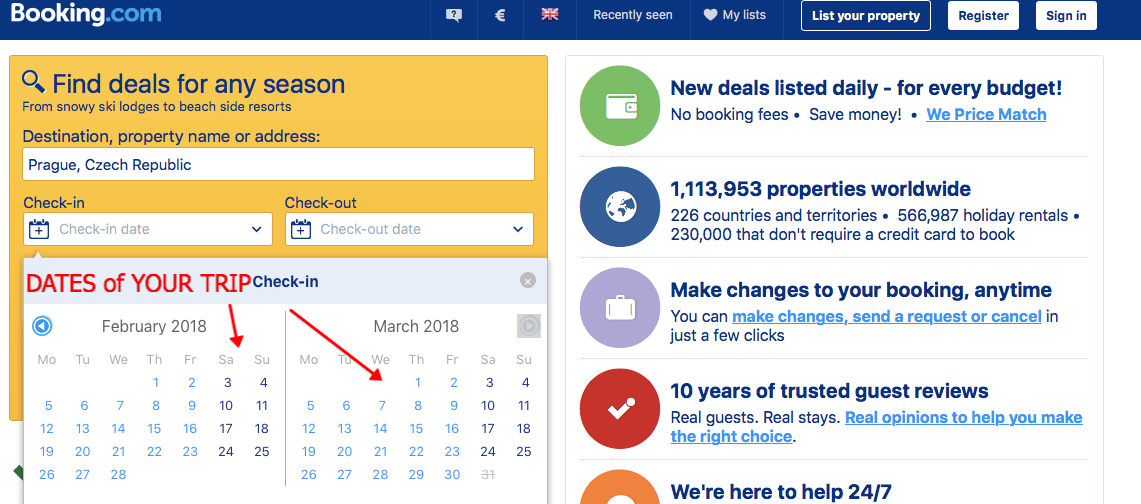Select February 14 in the calendar
This screenshot has height=504, width=1141.
tap(119, 429)
